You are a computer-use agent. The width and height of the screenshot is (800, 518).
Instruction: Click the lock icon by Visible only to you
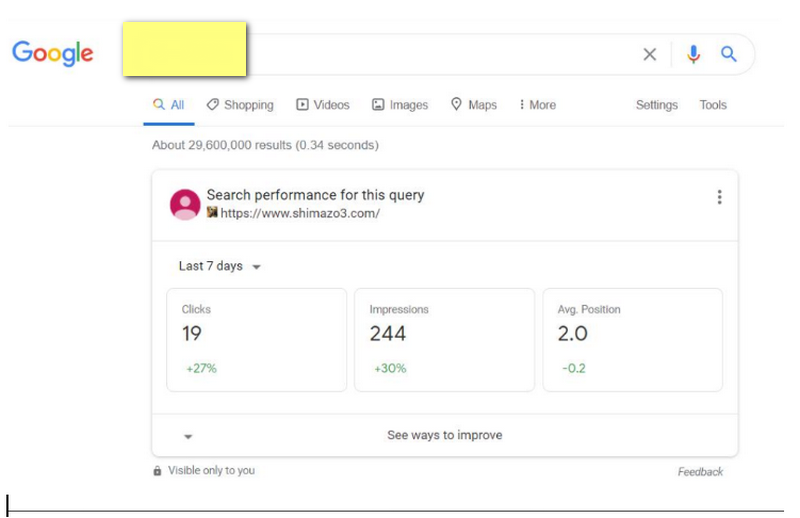click(x=157, y=471)
